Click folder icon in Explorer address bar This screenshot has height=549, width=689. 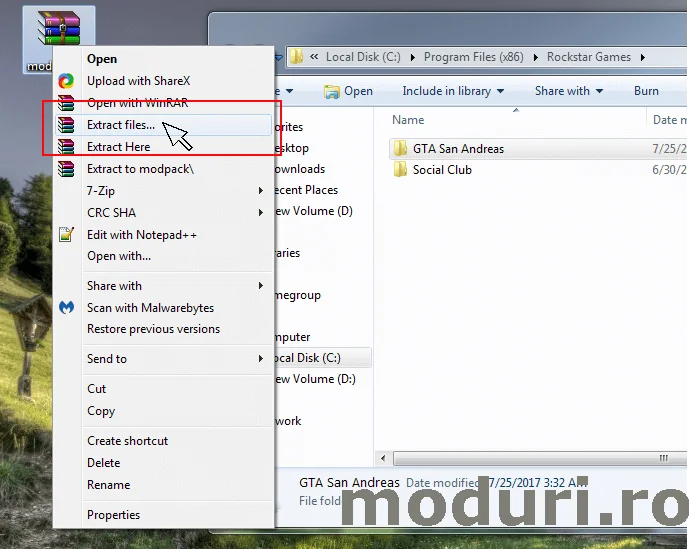pos(297,57)
